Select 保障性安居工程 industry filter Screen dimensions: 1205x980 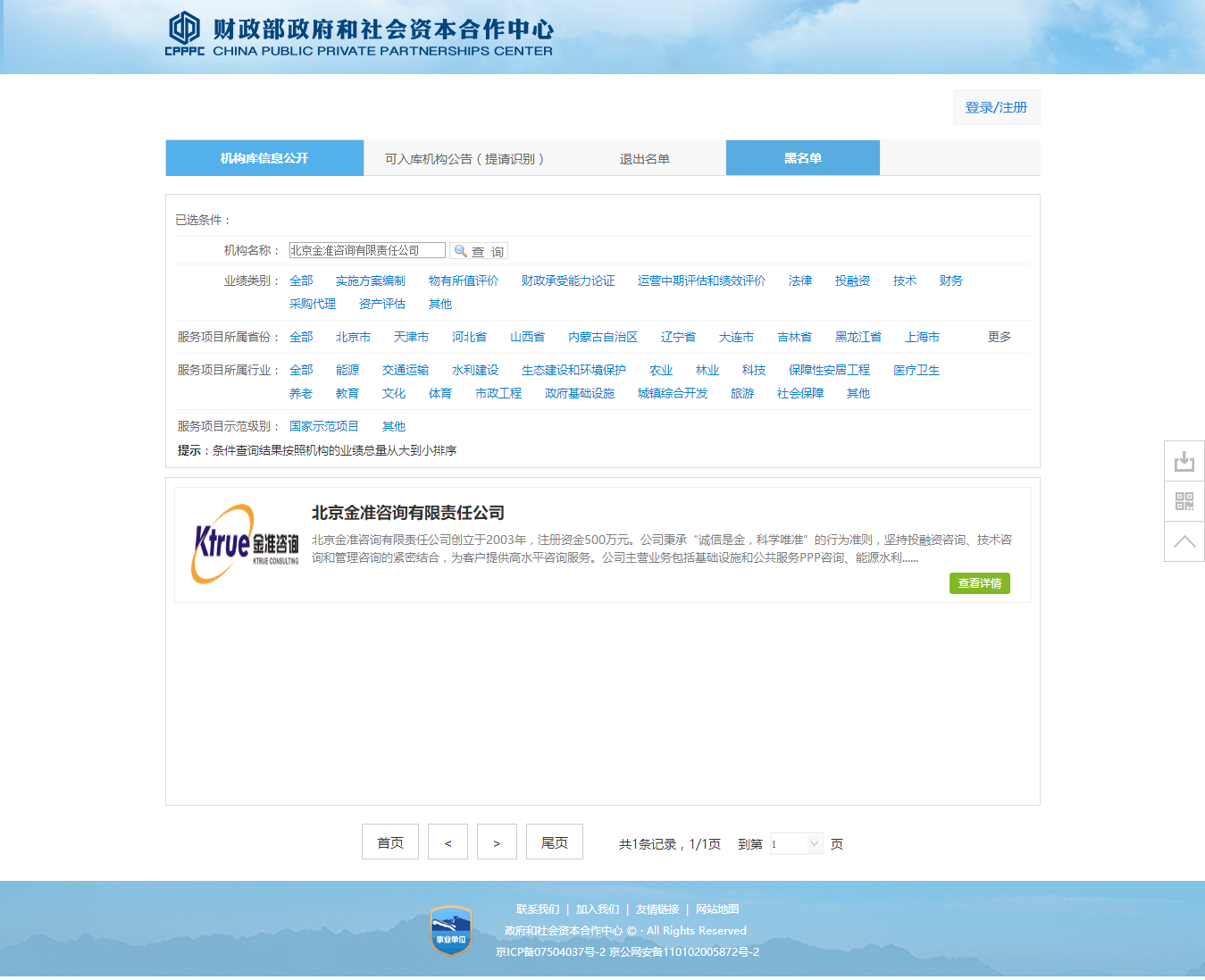click(829, 370)
